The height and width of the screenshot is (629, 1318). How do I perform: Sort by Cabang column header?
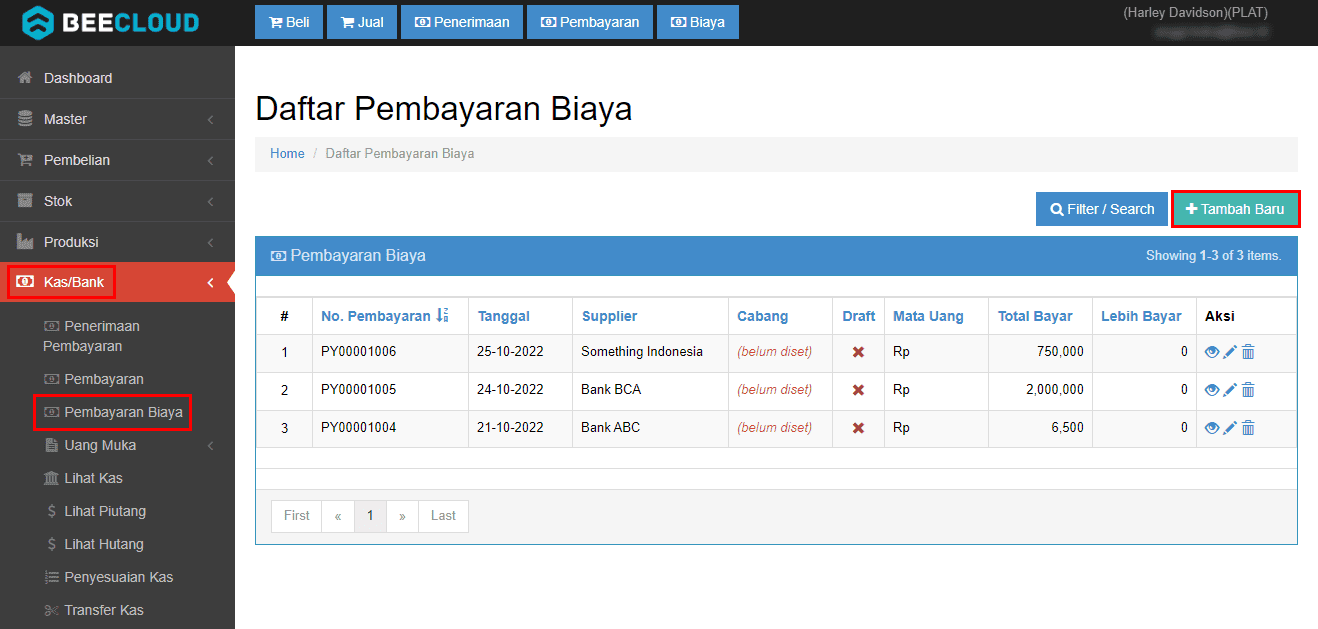tap(763, 316)
